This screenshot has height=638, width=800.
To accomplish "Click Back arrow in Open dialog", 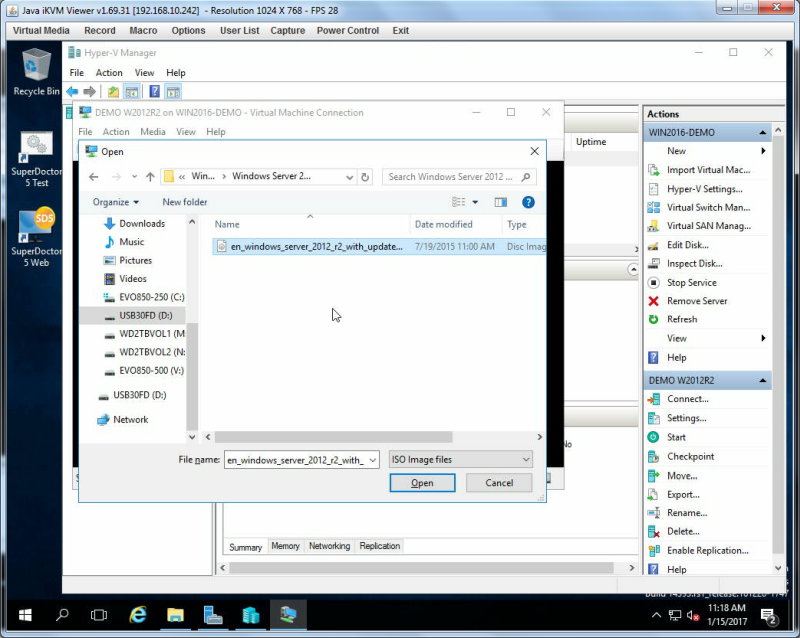I will point(93,177).
